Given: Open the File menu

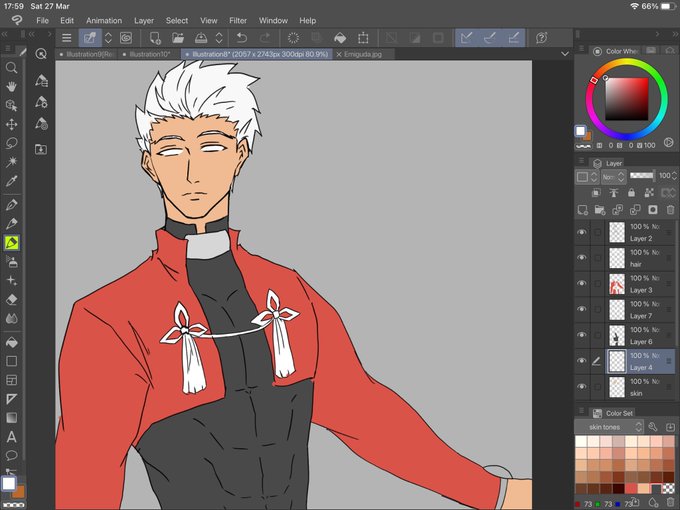Looking at the screenshot, I should (x=42, y=20).
